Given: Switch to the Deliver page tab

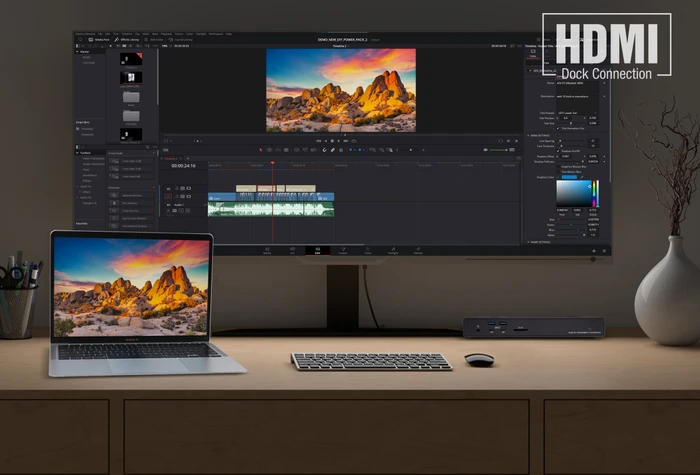Looking at the screenshot, I should click(x=418, y=250).
